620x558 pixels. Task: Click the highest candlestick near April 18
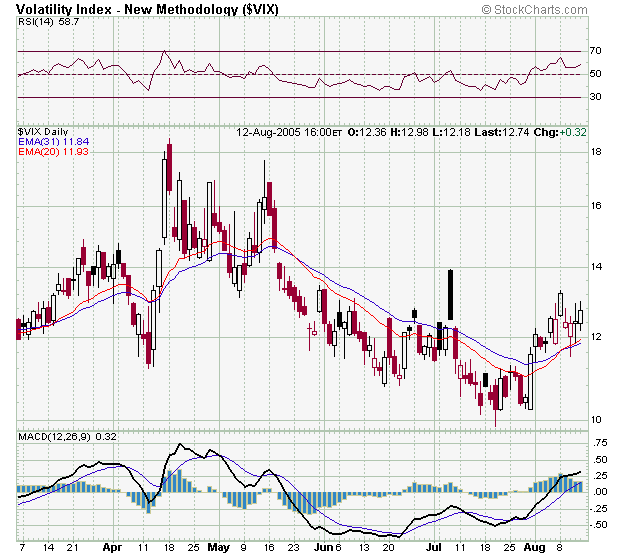click(x=169, y=166)
